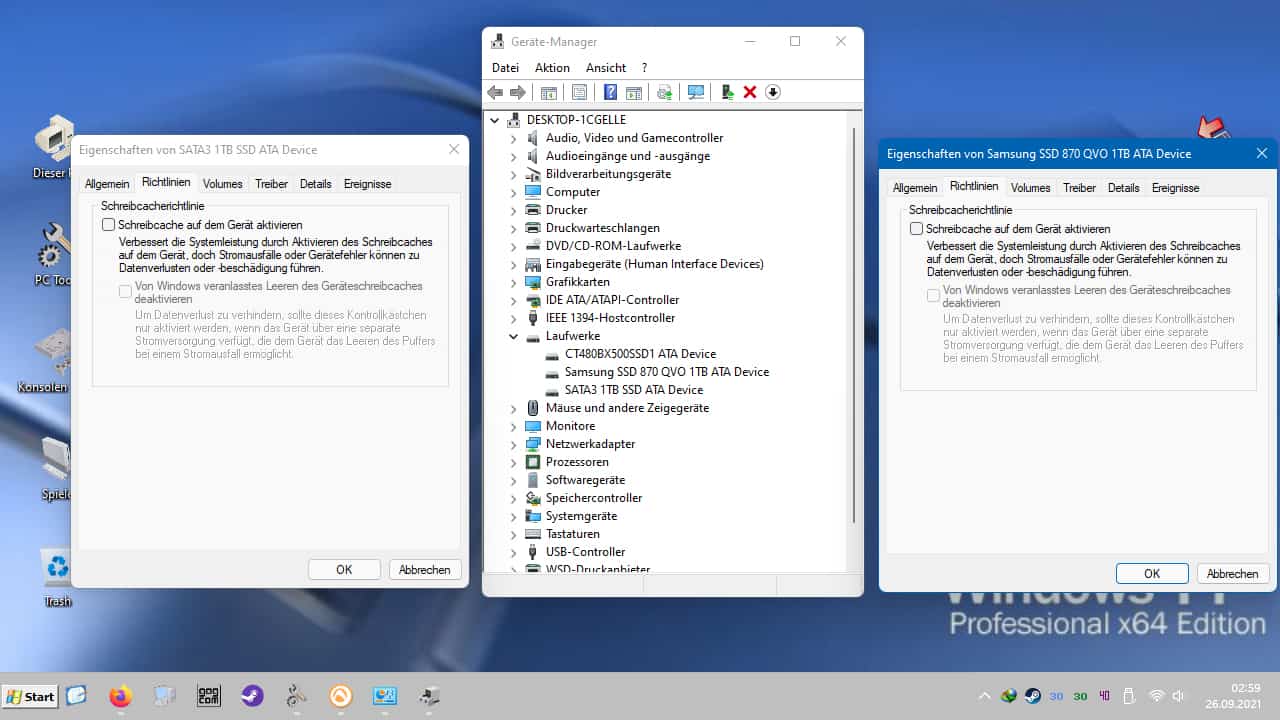
Task: Switch to Volumes tab in SATA3 1TB dialog
Action: (222, 184)
